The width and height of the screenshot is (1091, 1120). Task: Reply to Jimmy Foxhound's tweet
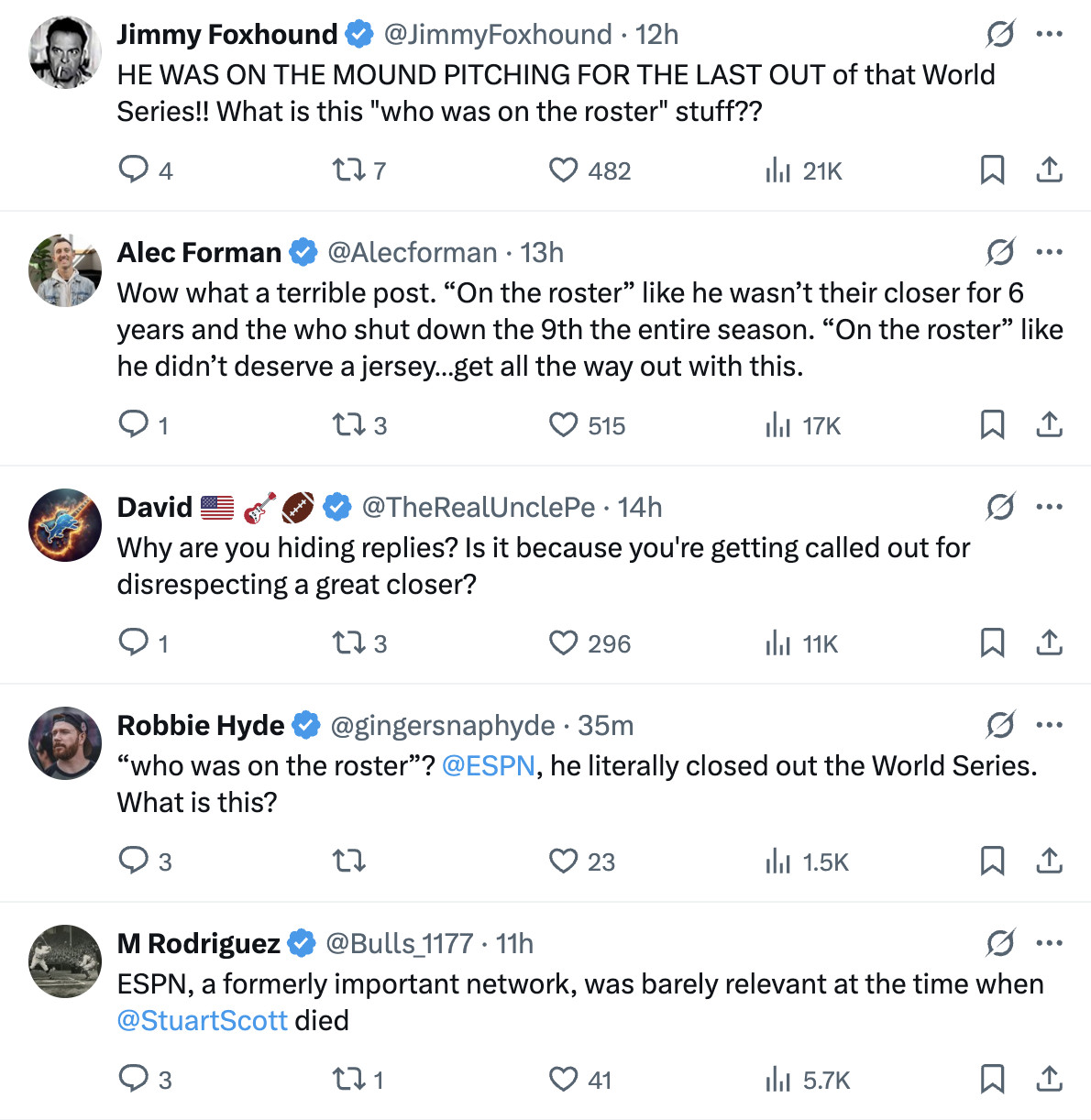pos(134,170)
